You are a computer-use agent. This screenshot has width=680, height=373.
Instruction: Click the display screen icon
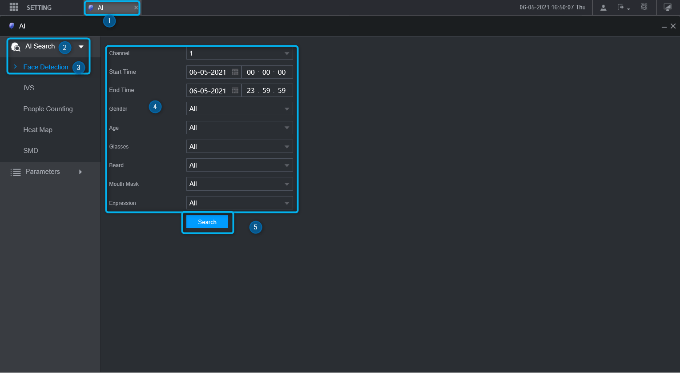(668, 7)
